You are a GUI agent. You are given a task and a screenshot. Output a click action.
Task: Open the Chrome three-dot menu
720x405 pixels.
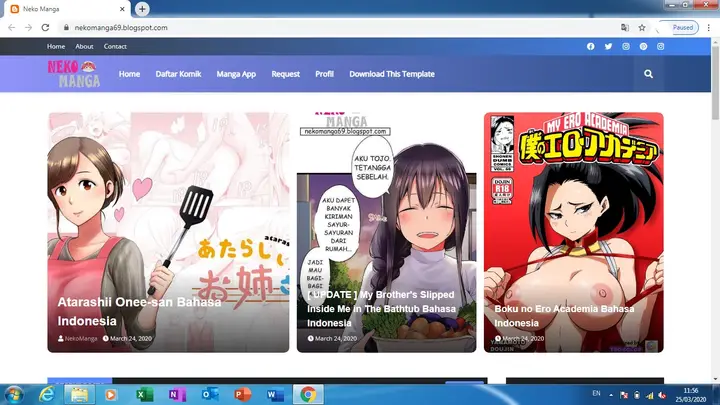coord(709,28)
